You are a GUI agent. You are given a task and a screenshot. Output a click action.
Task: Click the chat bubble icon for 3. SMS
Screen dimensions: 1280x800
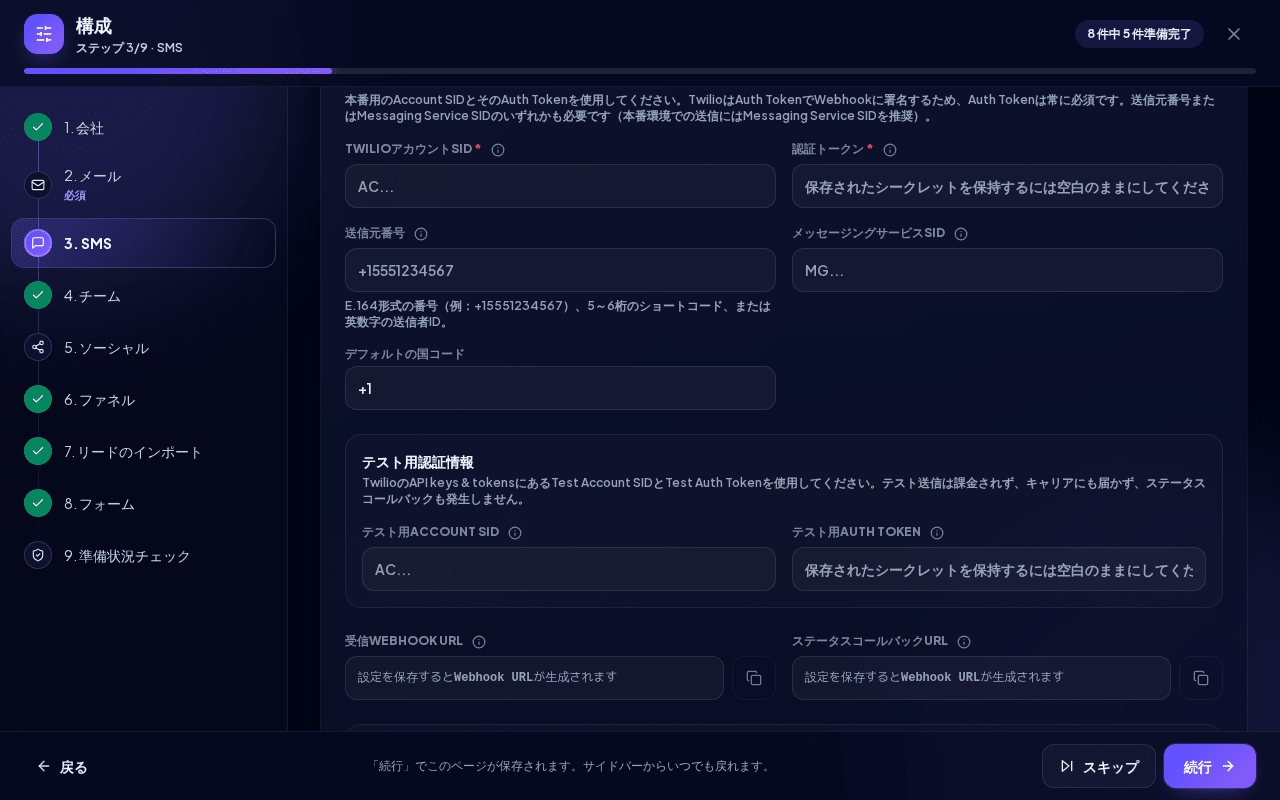(x=38, y=243)
